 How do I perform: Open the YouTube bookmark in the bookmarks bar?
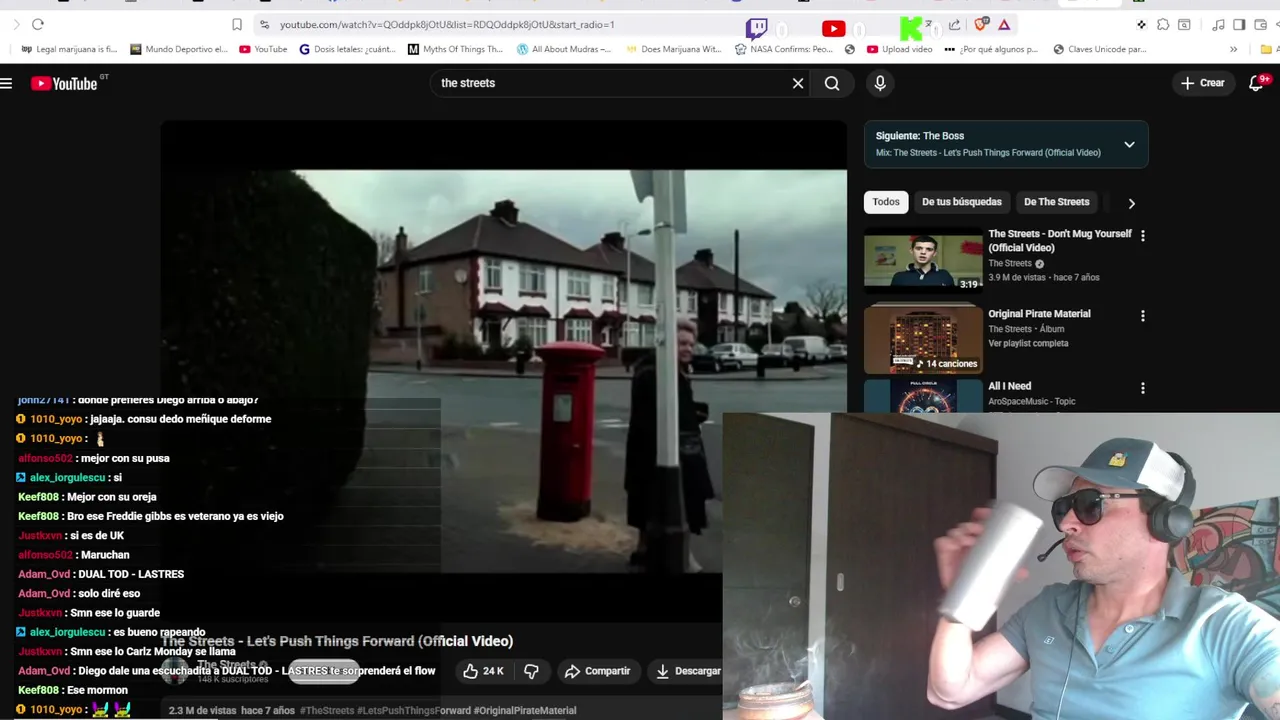coord(263,49)
